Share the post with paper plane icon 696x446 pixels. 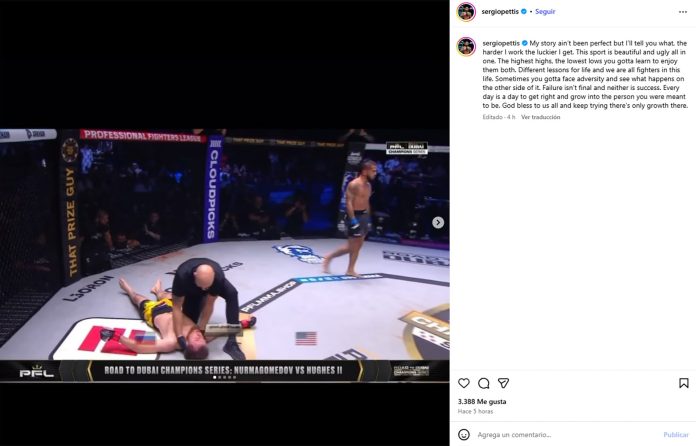503,383
